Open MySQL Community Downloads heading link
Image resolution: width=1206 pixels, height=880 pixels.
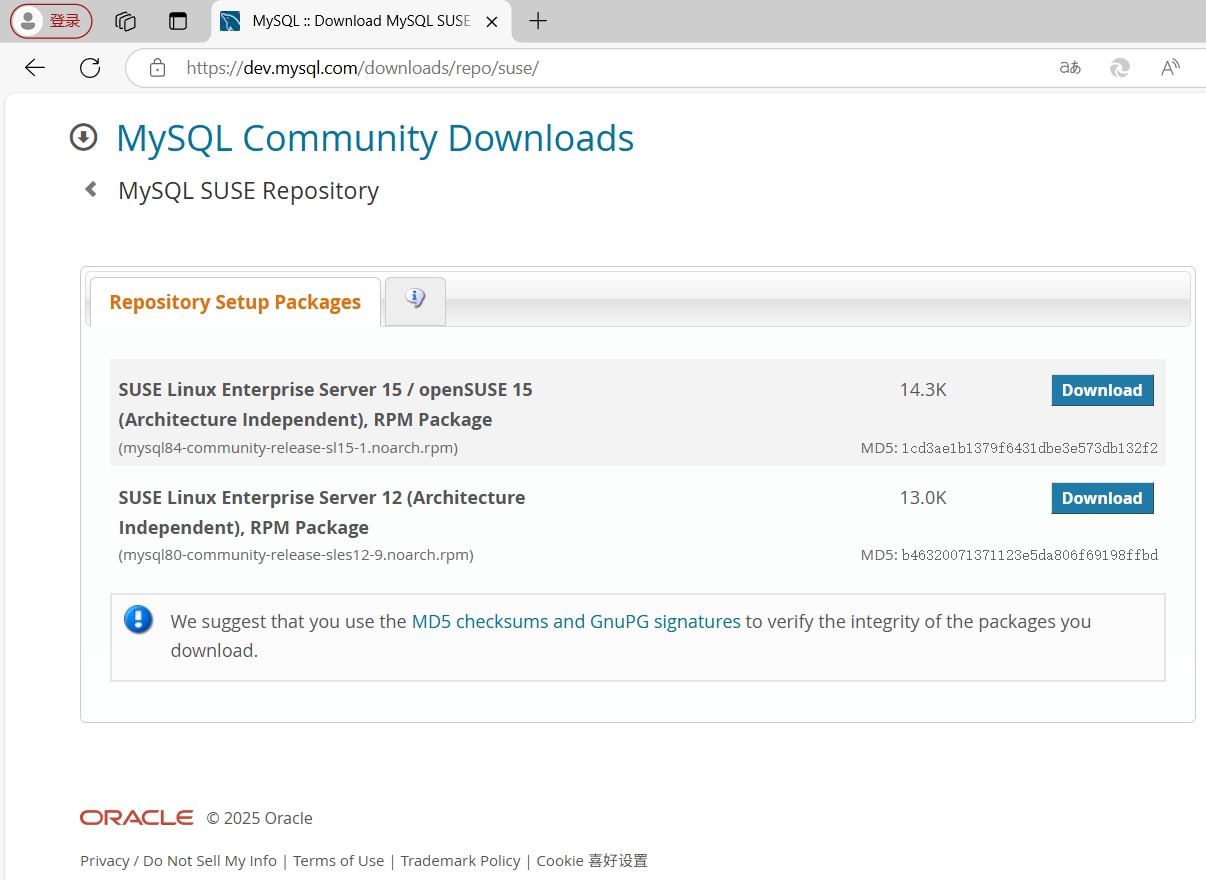375,138
